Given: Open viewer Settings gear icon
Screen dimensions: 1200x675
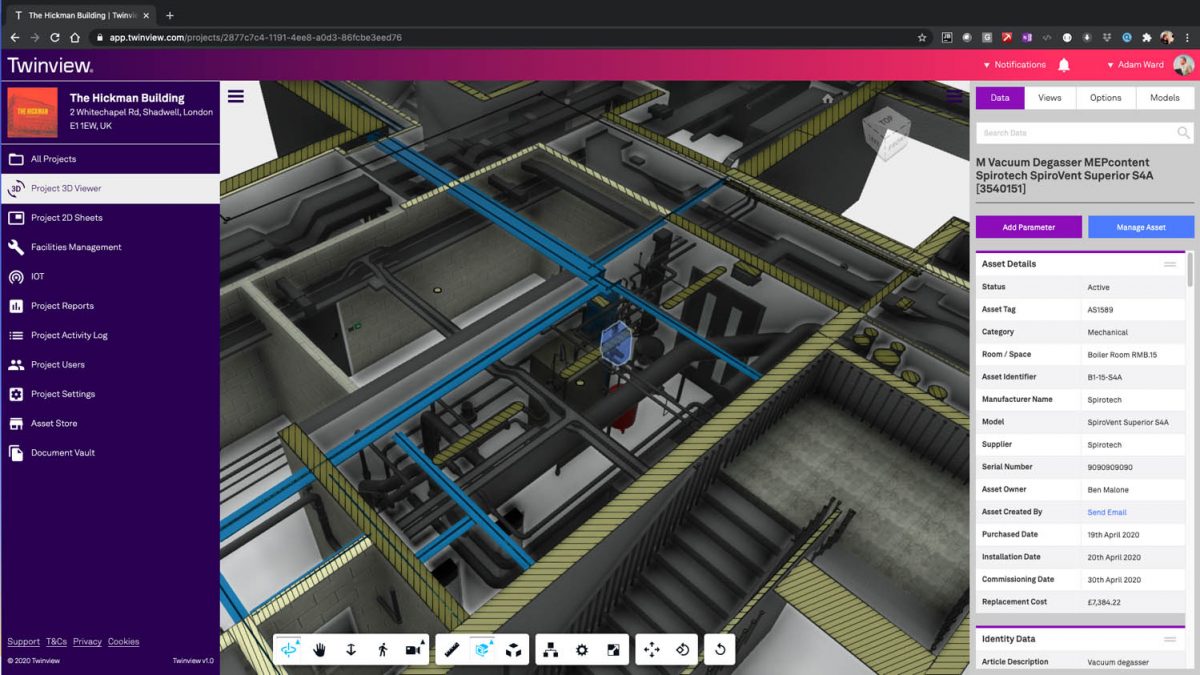Looking at the screenshot, I should [582, 650].
